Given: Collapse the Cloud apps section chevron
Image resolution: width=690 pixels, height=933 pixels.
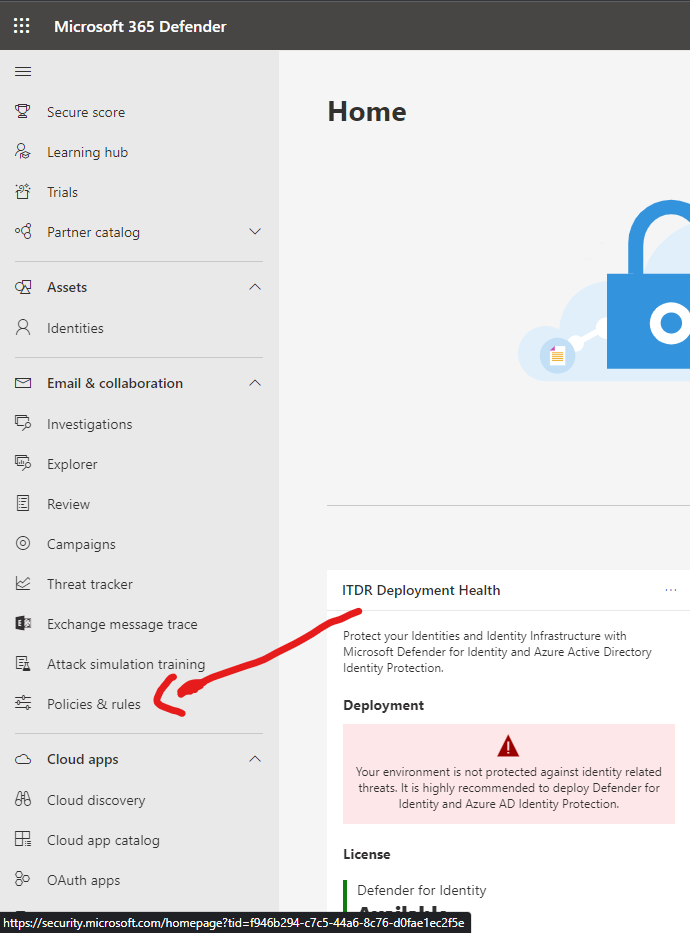Looking at the screenshot, I should tap(255, 759).
